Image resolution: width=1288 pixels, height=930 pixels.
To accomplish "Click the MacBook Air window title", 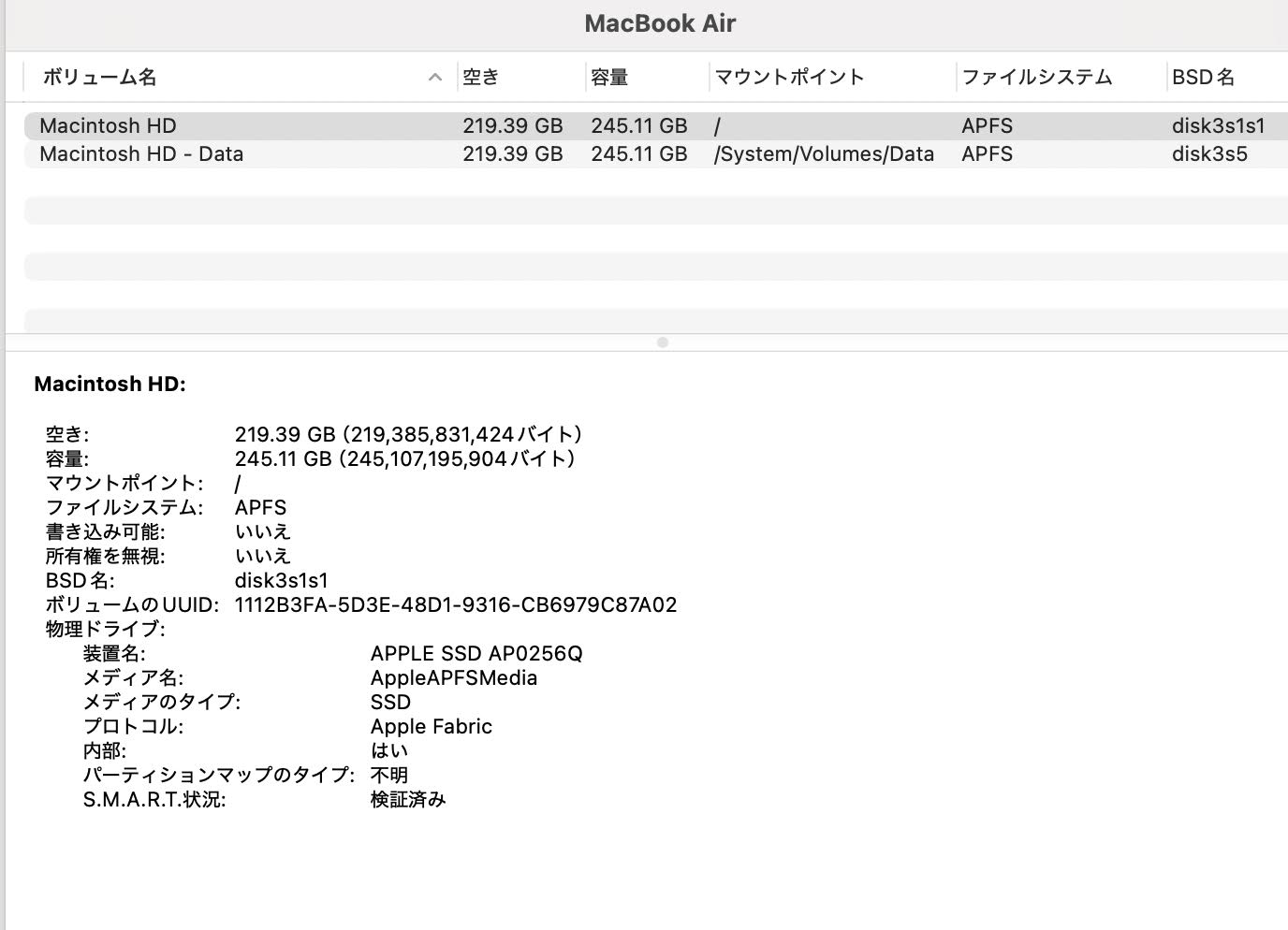I will (660, 22).
